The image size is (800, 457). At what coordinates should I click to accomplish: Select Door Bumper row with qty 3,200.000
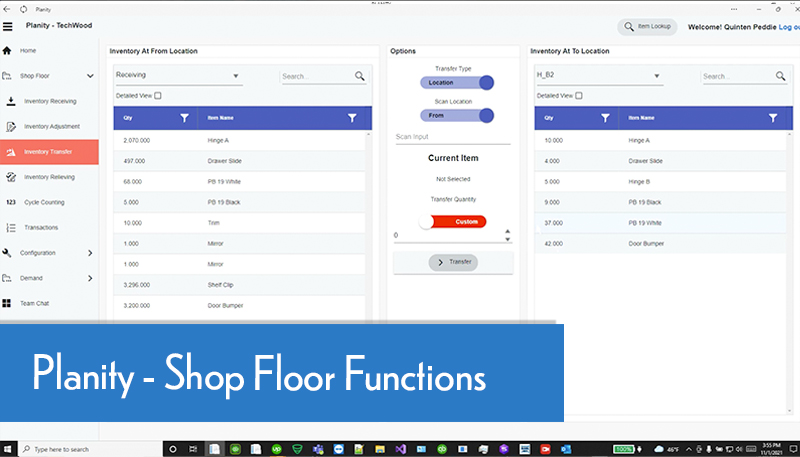click(x=239, y=306)
